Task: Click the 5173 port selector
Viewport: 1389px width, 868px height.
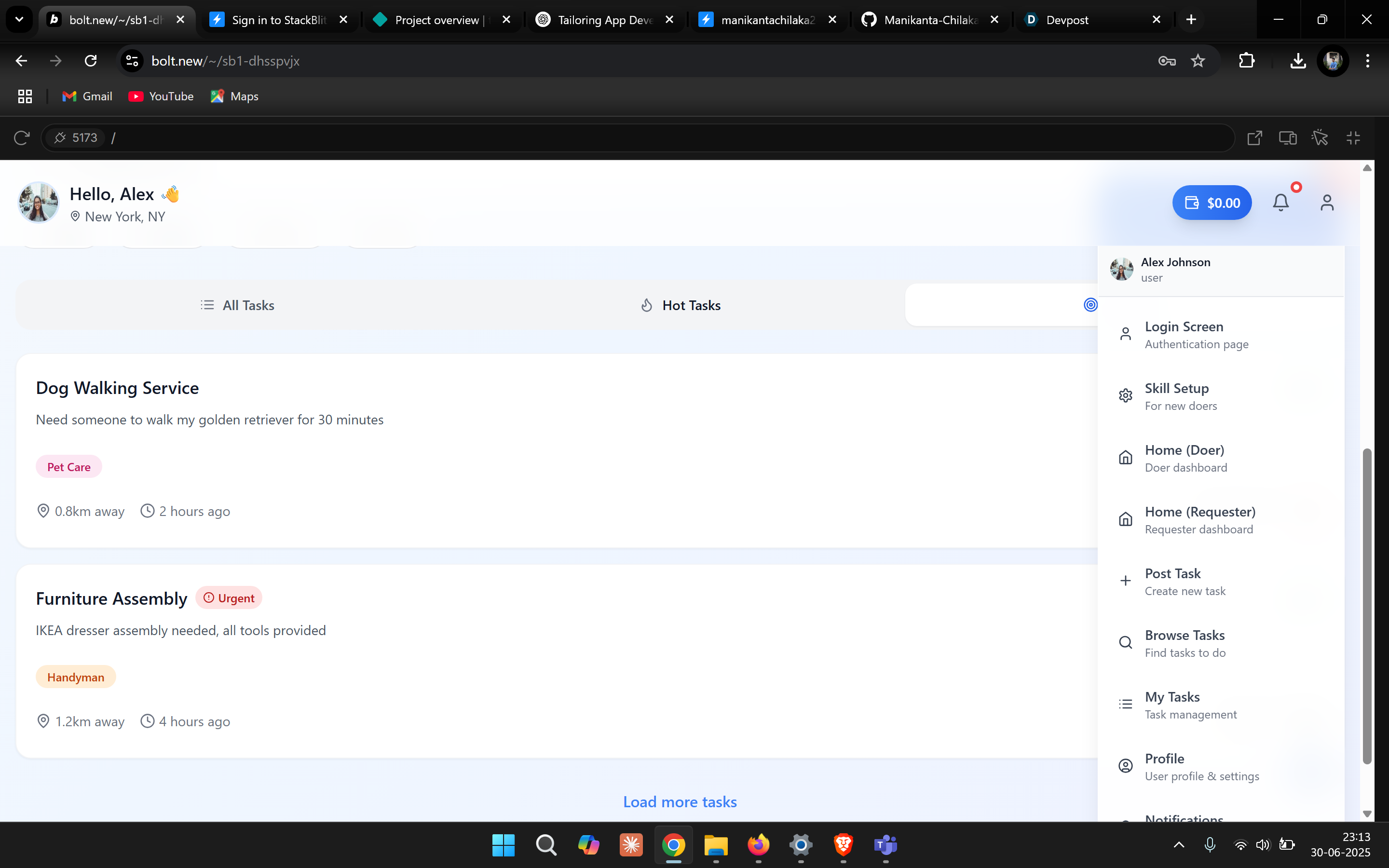Action: (x=76, y=138)
